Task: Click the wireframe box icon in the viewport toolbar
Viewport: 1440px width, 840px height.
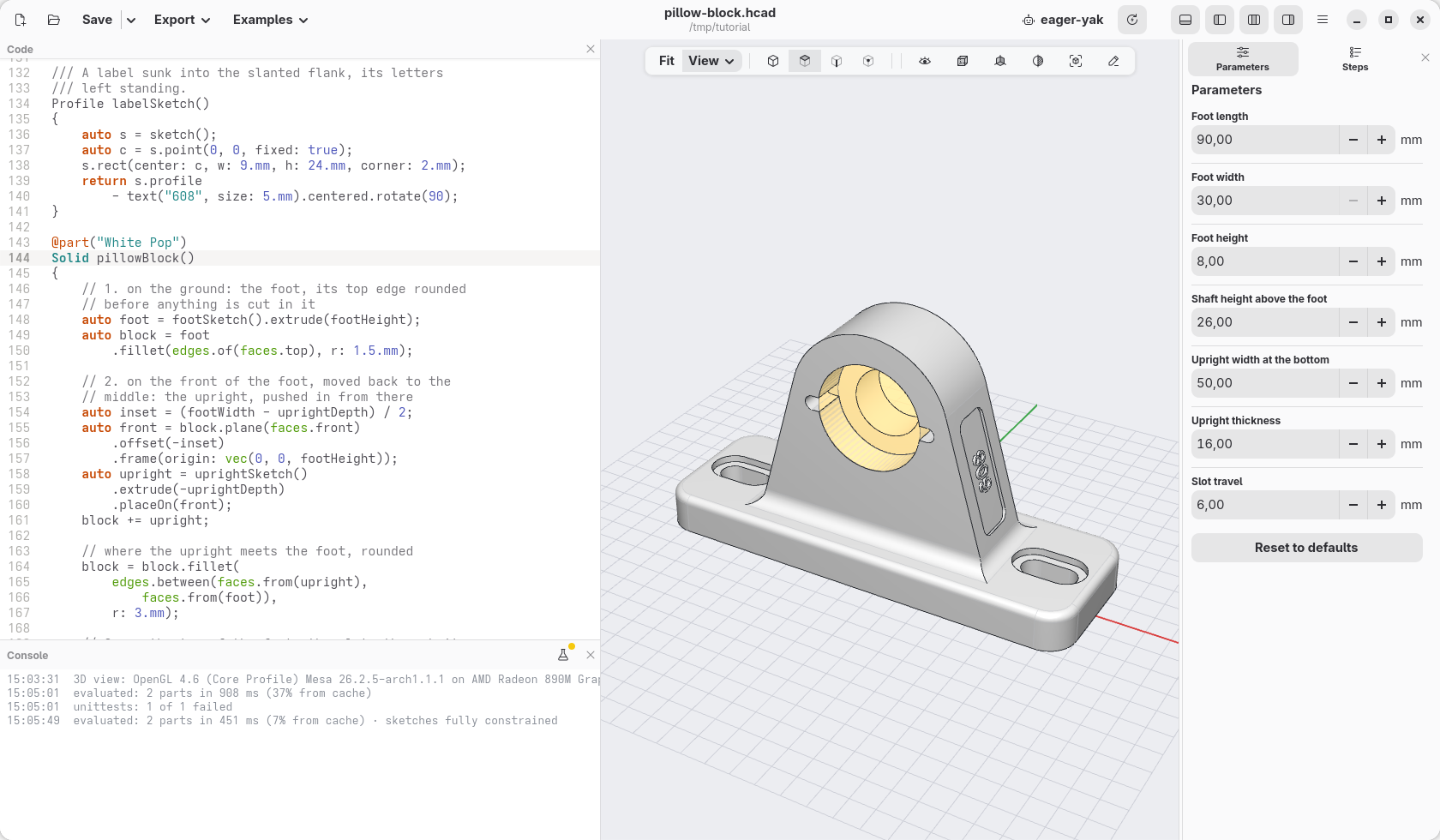Action: point(963,61)
